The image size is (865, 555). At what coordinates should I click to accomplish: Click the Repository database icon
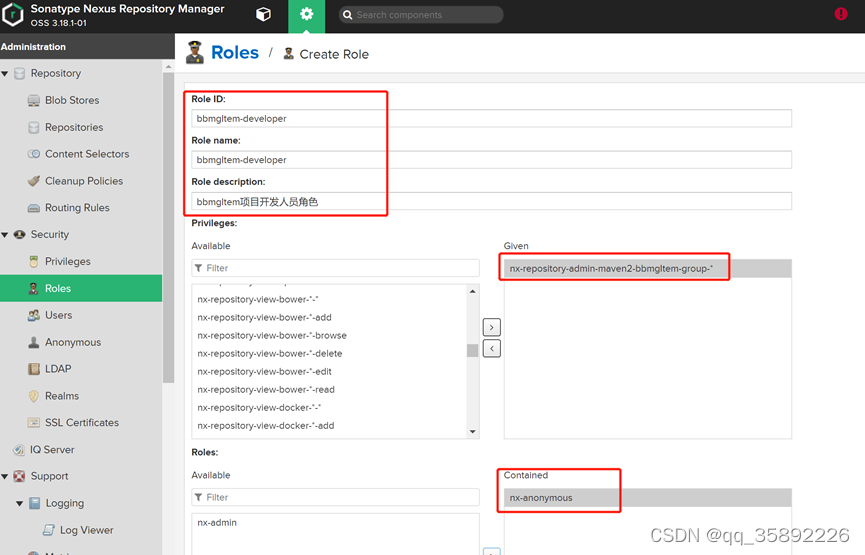point(20,73)
